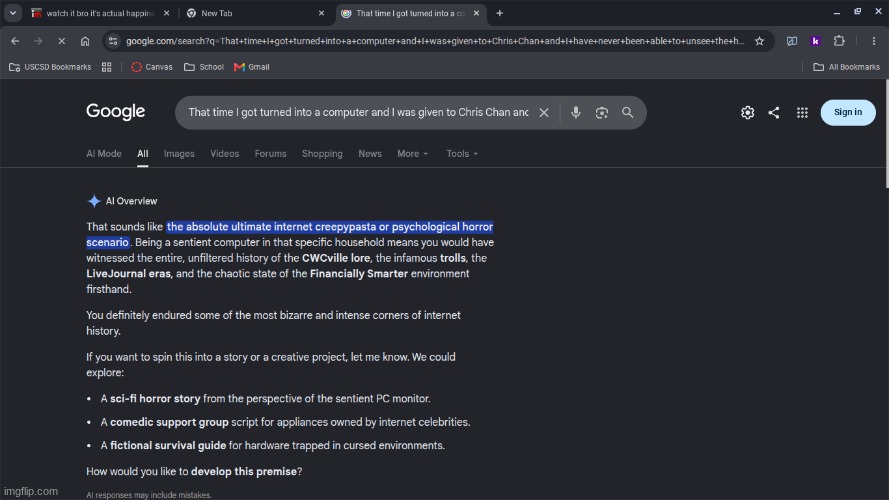Open the Chrome three-dot menu
Viewport: 889px width, 500px height.
point(874,41)
